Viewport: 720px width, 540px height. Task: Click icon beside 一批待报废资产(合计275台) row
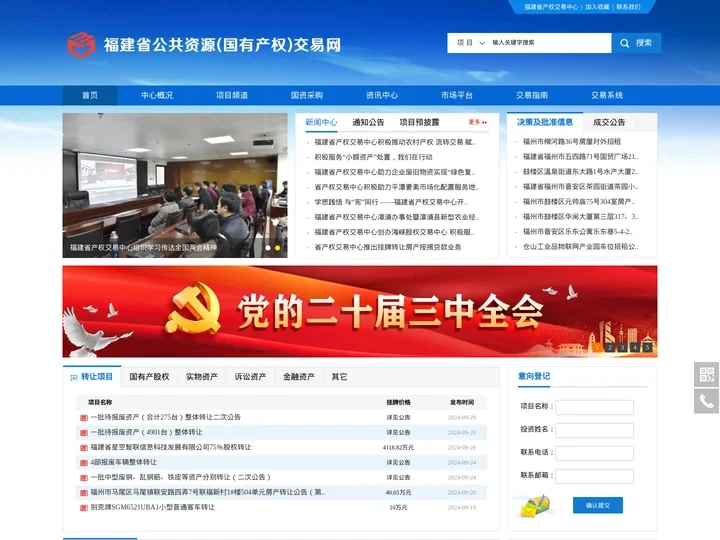click(x=84, y=418)
